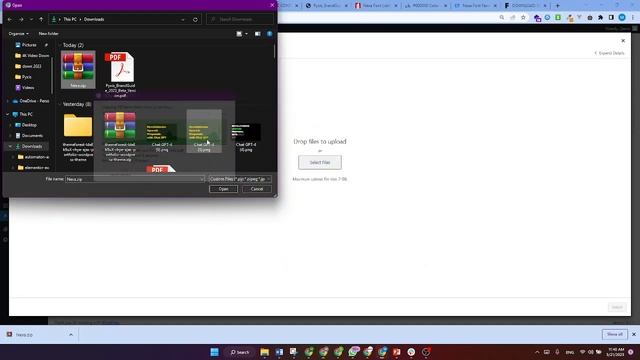Close the upload overlay with X
This screenshot has height=360, width=640.
[x=623, y=41]
